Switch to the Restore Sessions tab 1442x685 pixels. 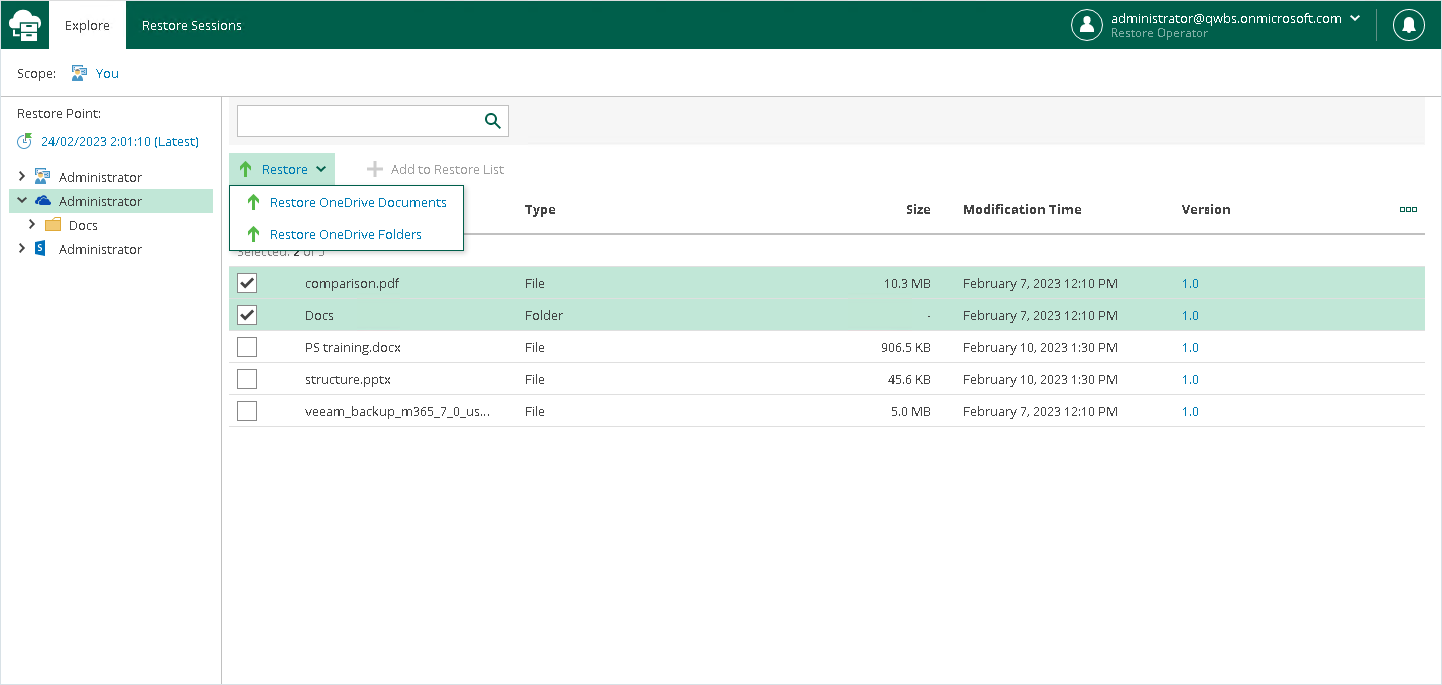192,25
